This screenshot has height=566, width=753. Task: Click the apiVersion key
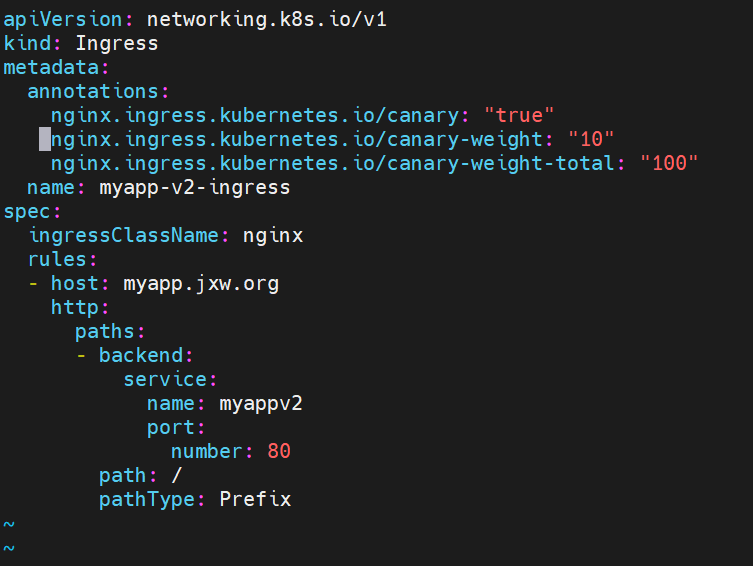coord(63,20)
